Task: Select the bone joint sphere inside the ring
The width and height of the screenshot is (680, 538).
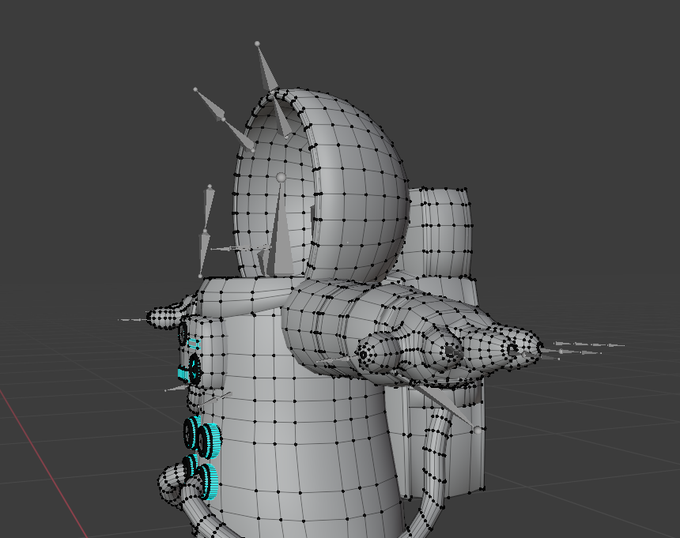Action: click(281, 177)
